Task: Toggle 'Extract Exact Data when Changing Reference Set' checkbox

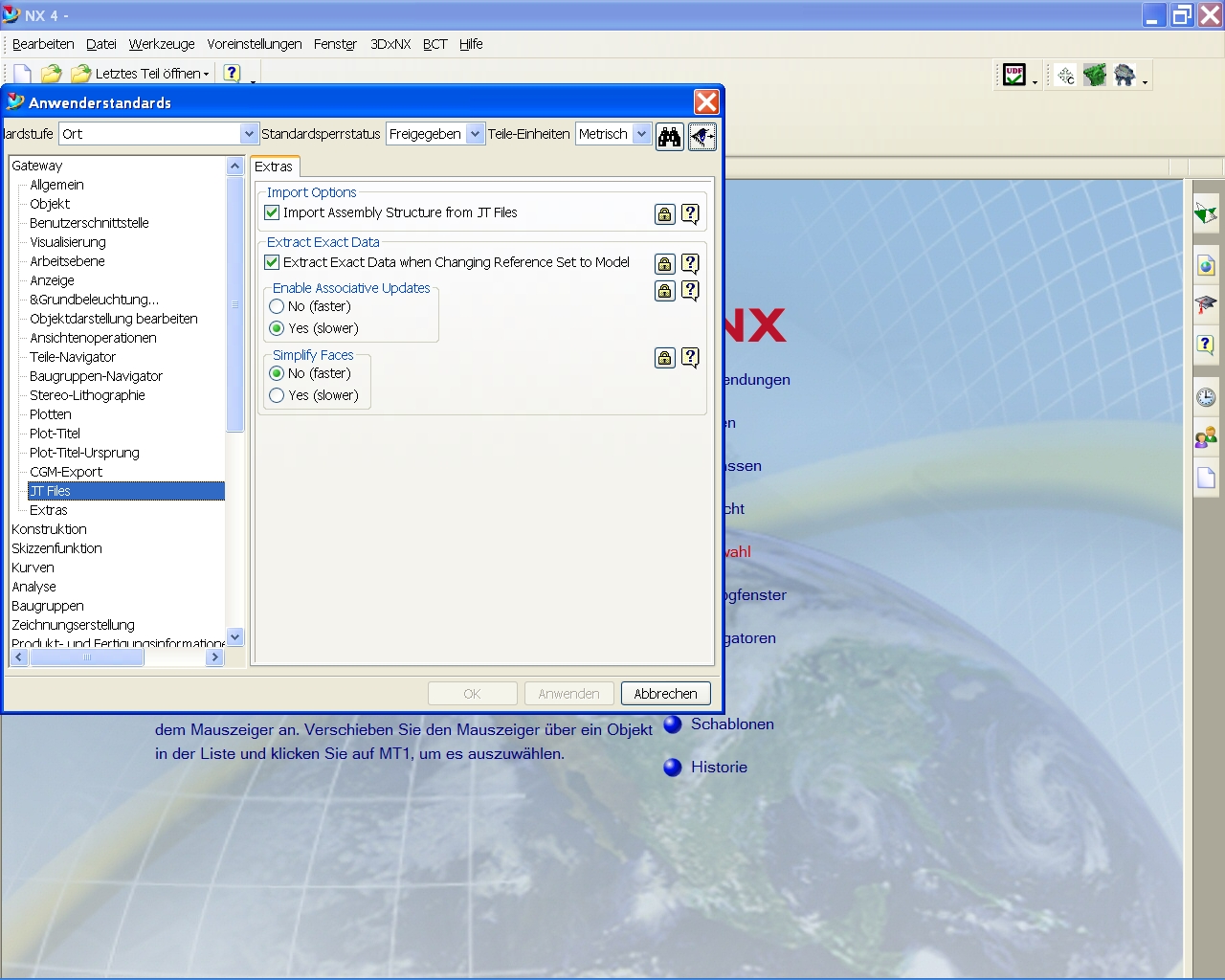Action: (272, 262)
